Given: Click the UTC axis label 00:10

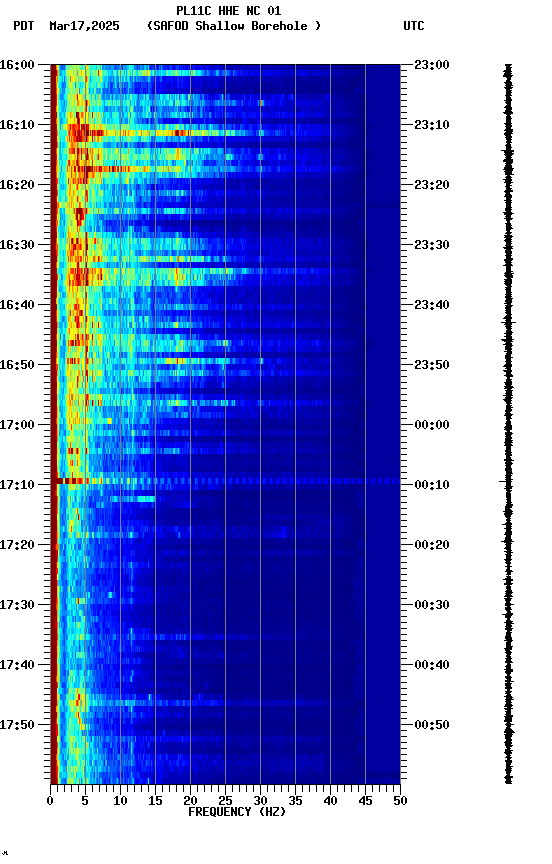Looking at the screenshot, I should [x=432, y=485].
